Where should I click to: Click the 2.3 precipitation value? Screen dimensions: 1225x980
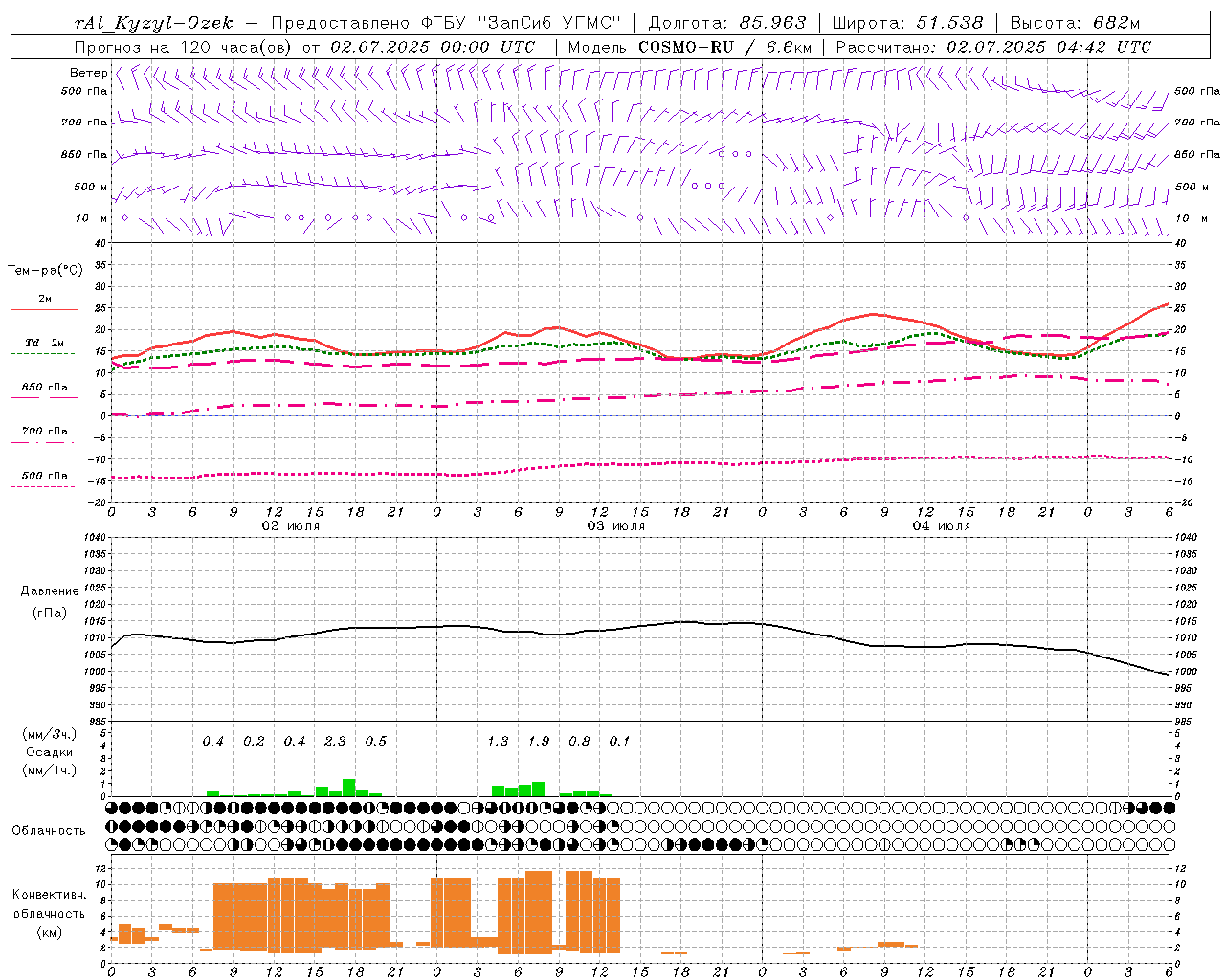(x=335, y=742)
